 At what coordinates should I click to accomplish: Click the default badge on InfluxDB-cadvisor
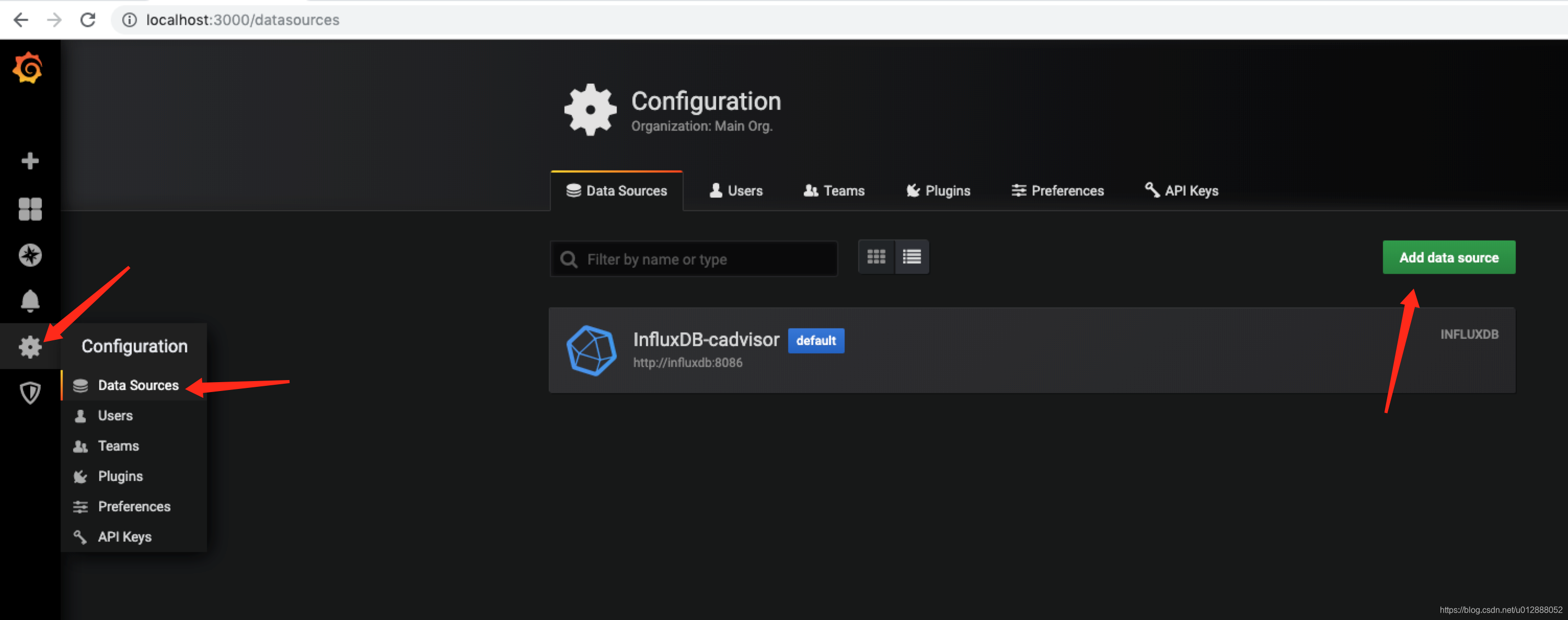point(816,341)
